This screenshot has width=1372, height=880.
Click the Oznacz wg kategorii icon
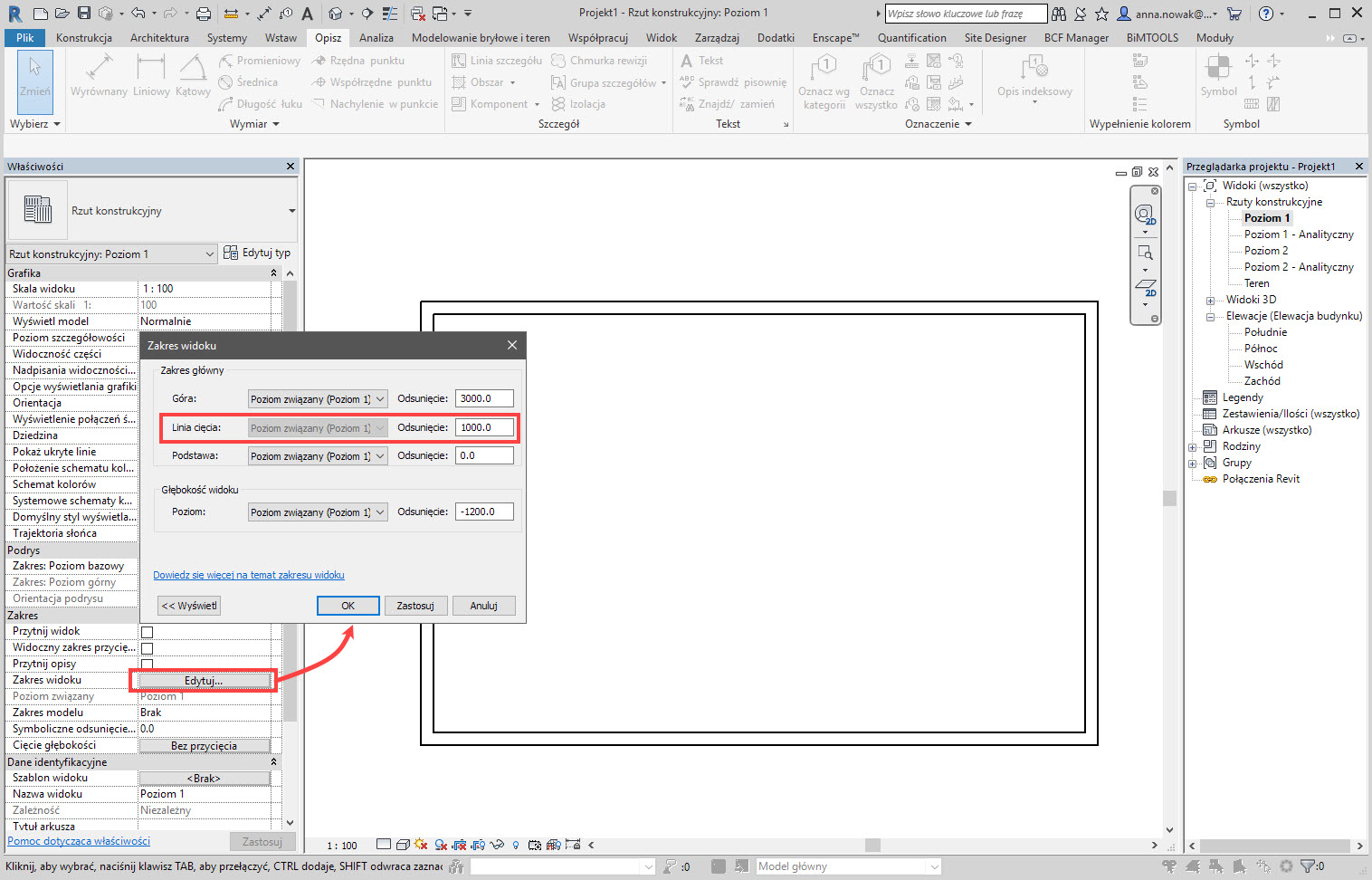tap(824, 80)
